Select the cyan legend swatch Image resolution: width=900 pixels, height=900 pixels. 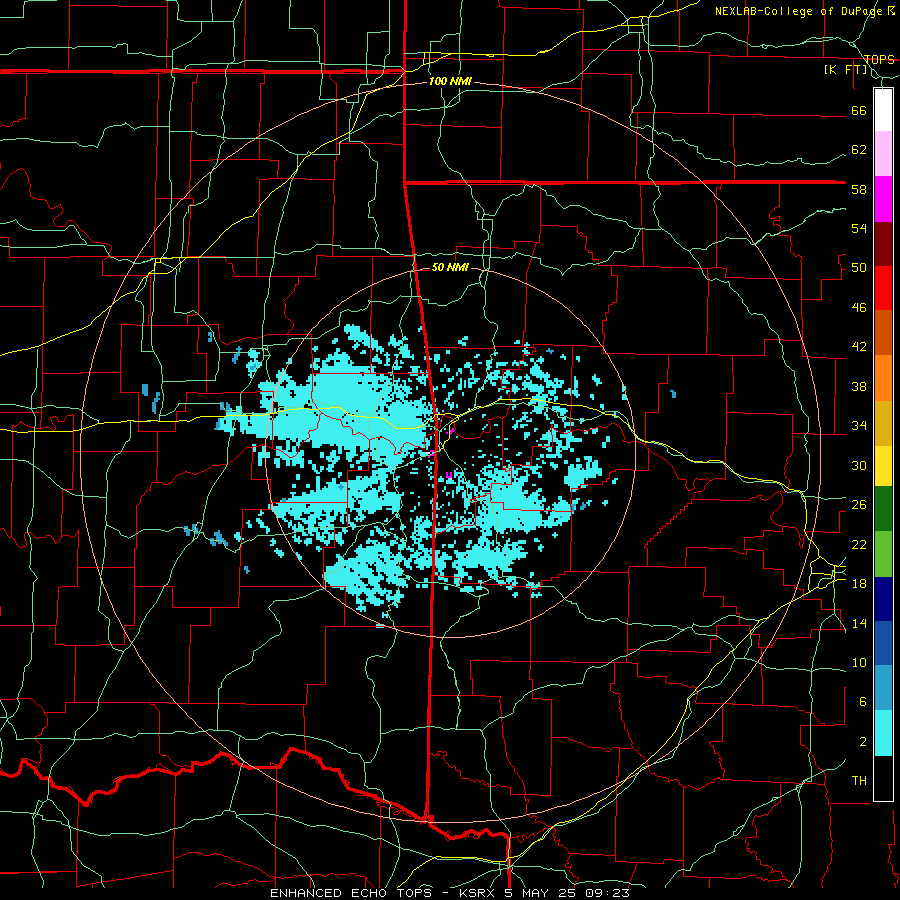click(883, 733)
